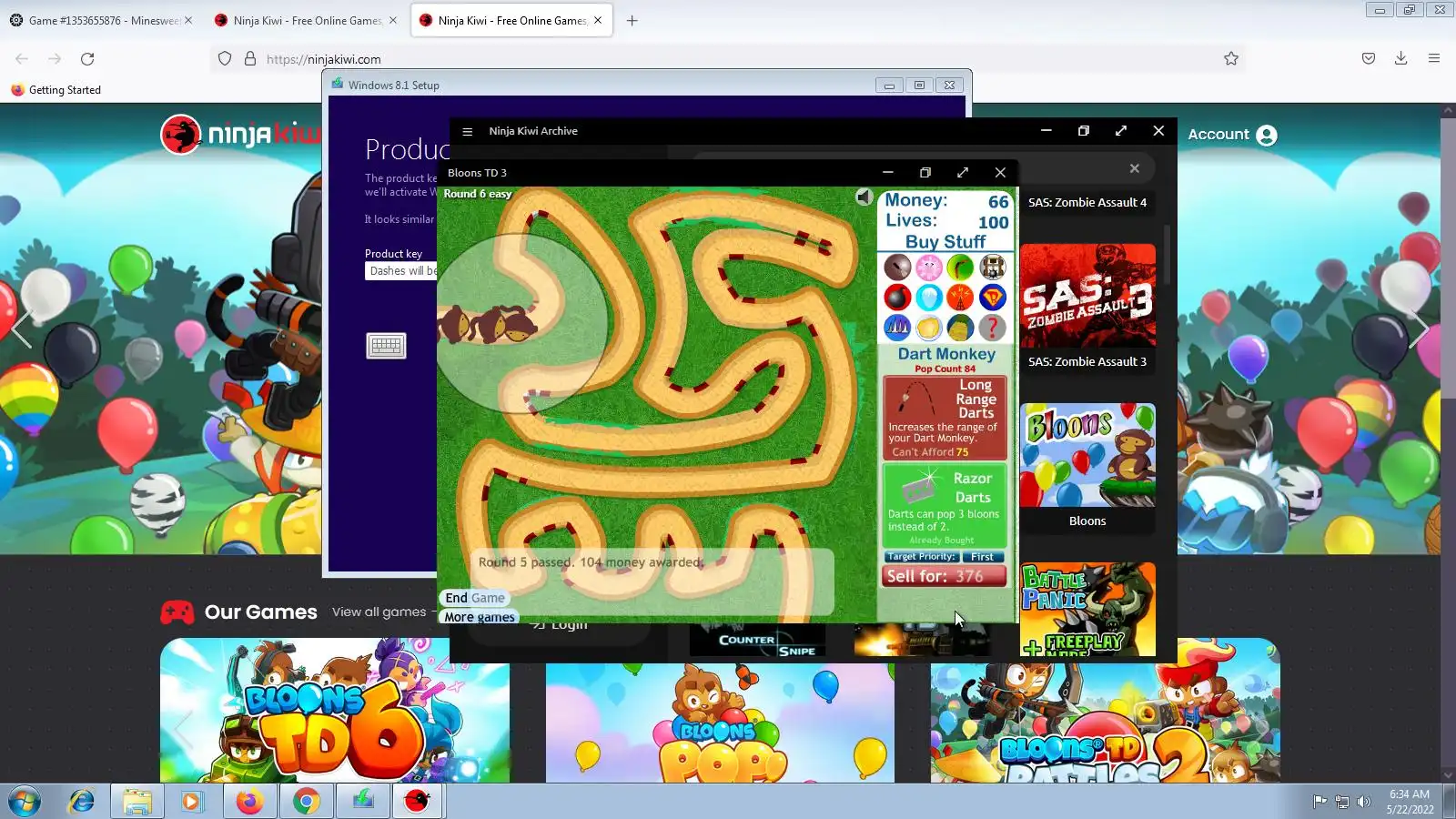Open the SAS: Zombie Assault 3 thumbnail

(x=1087, y=296)
